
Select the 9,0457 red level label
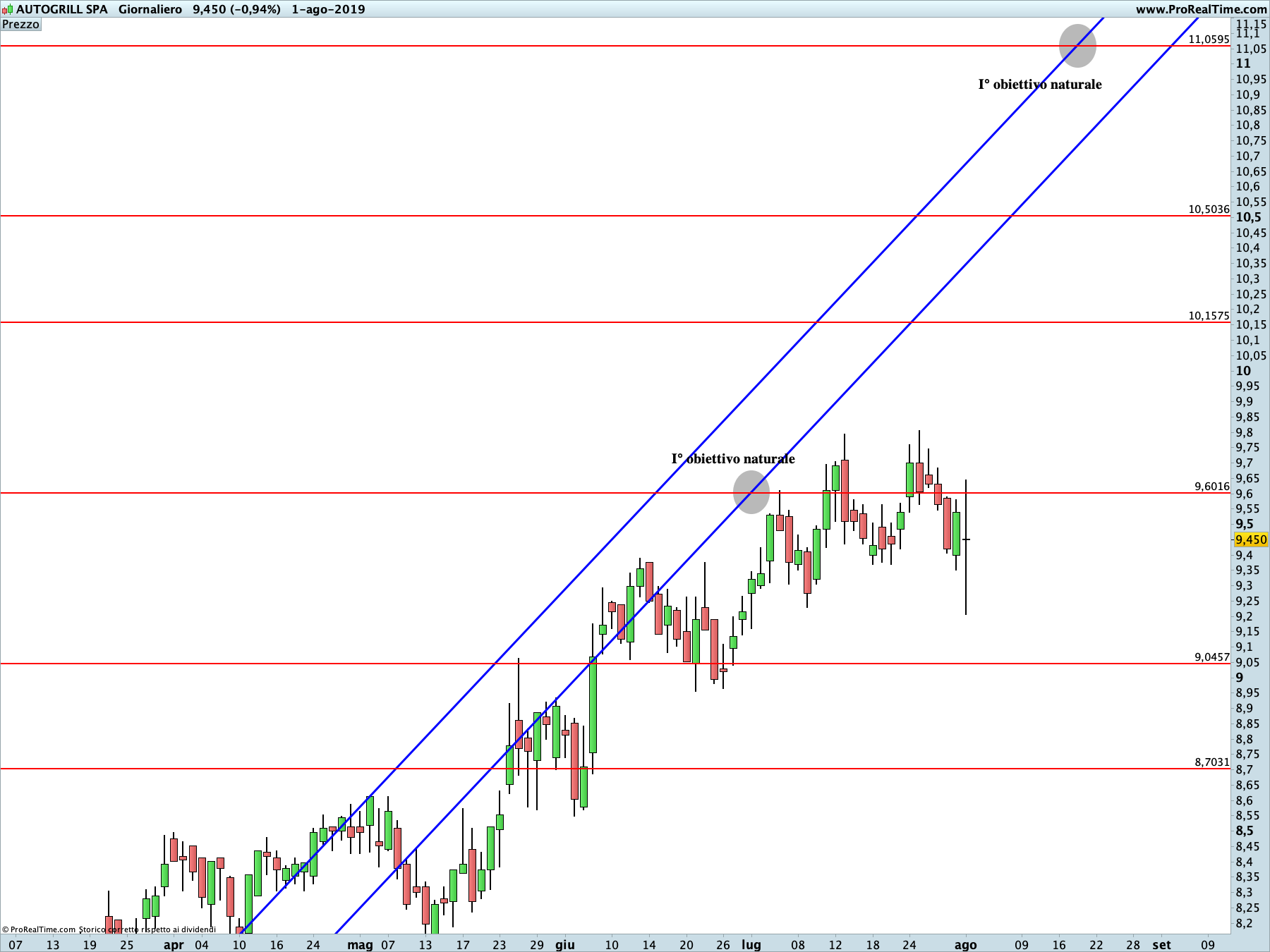click(1212, 657)
